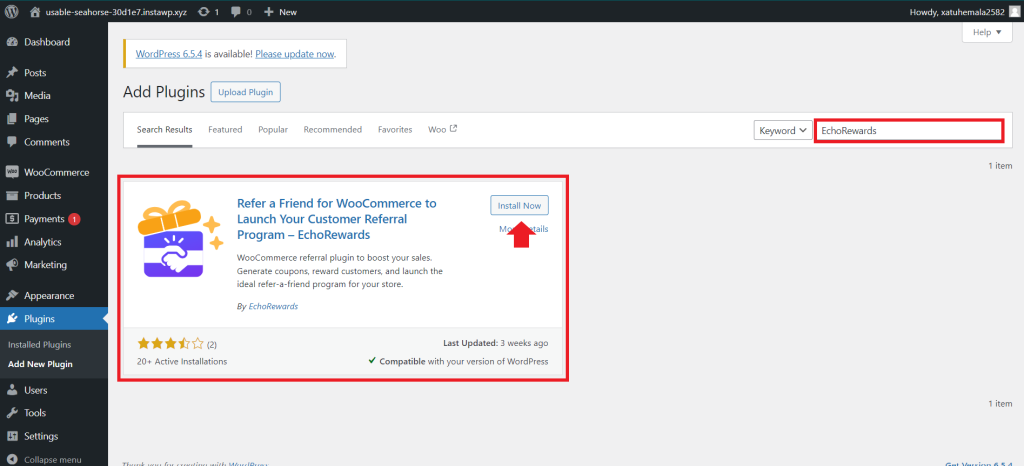The image size is (1024, 466).
Task: Open the WooCommerce menu label
Action: [x=57, y=172]
